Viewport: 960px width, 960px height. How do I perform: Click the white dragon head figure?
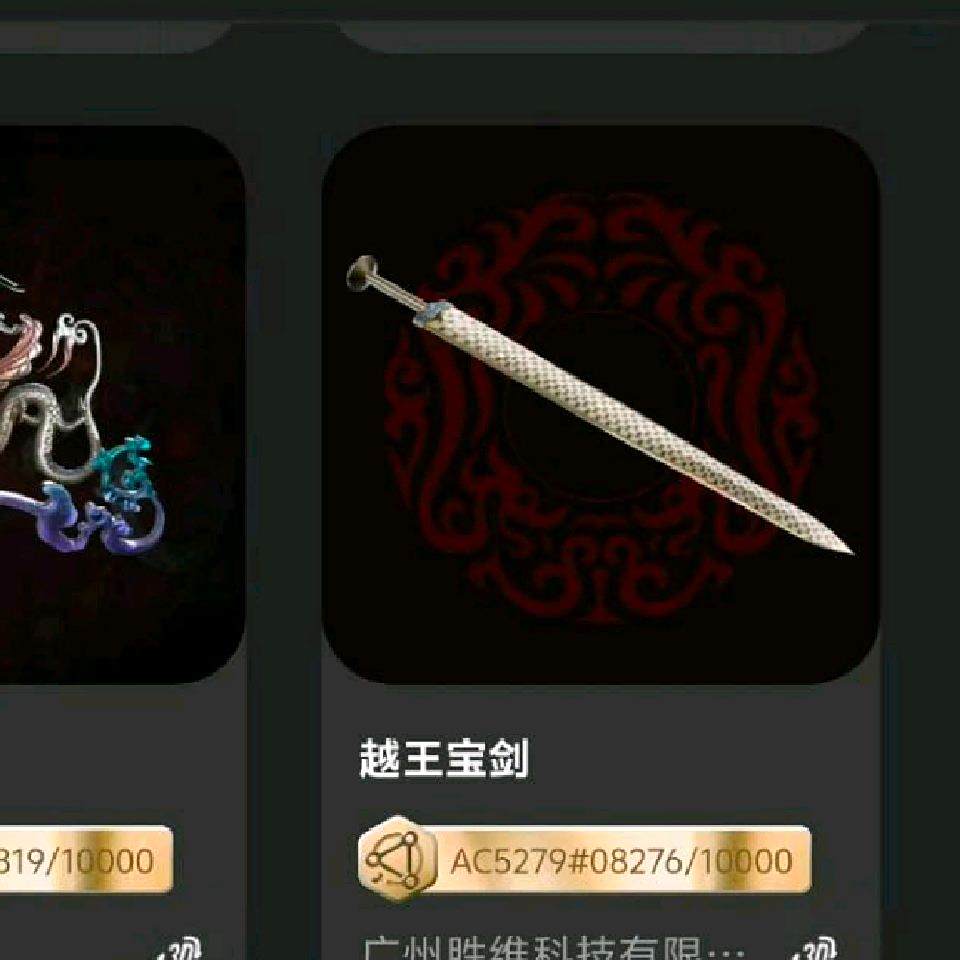(x=77, y=339)
